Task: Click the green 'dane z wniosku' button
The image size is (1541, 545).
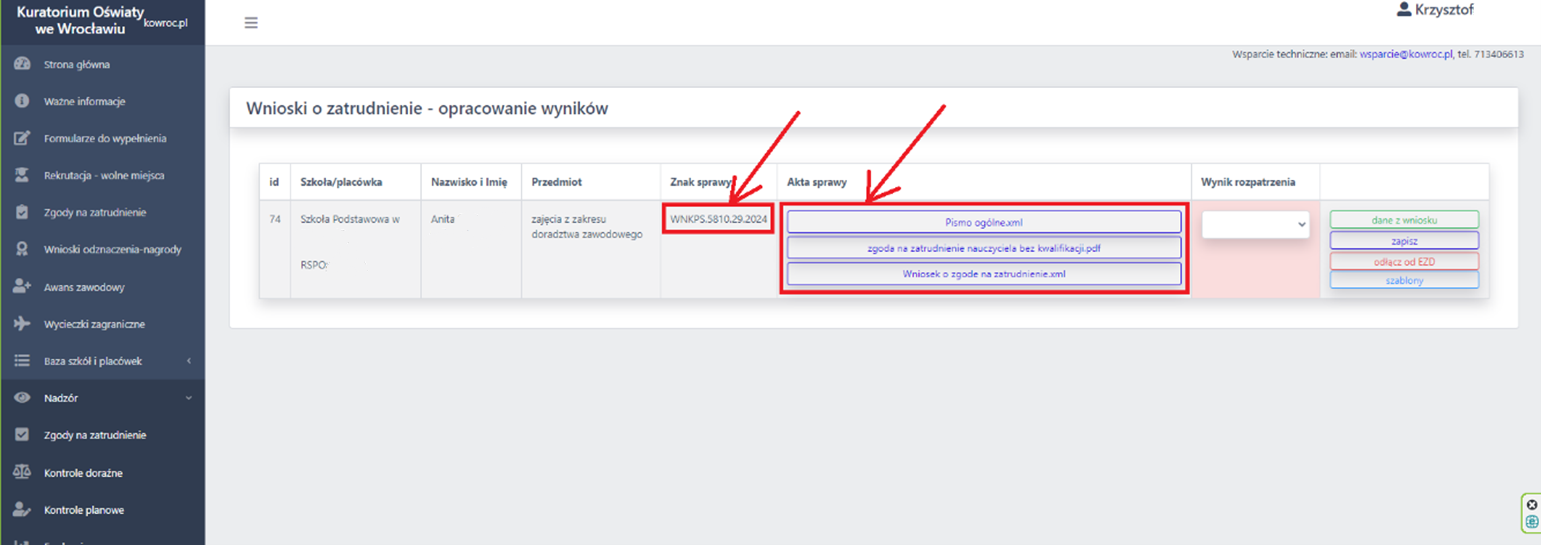Action: [x=1403, y=220]
